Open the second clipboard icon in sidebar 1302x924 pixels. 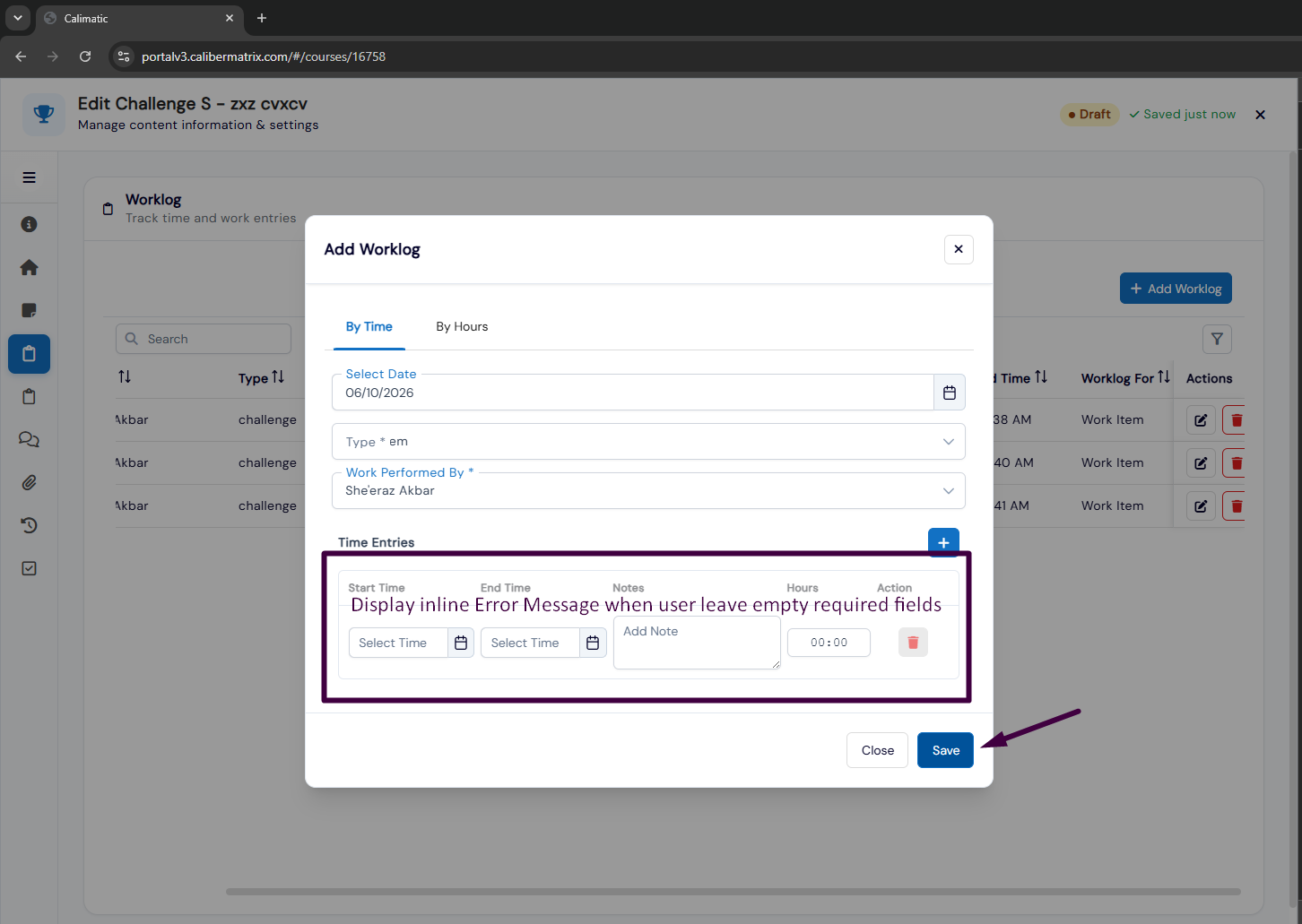pyautogui.click(x=29, y=396)
